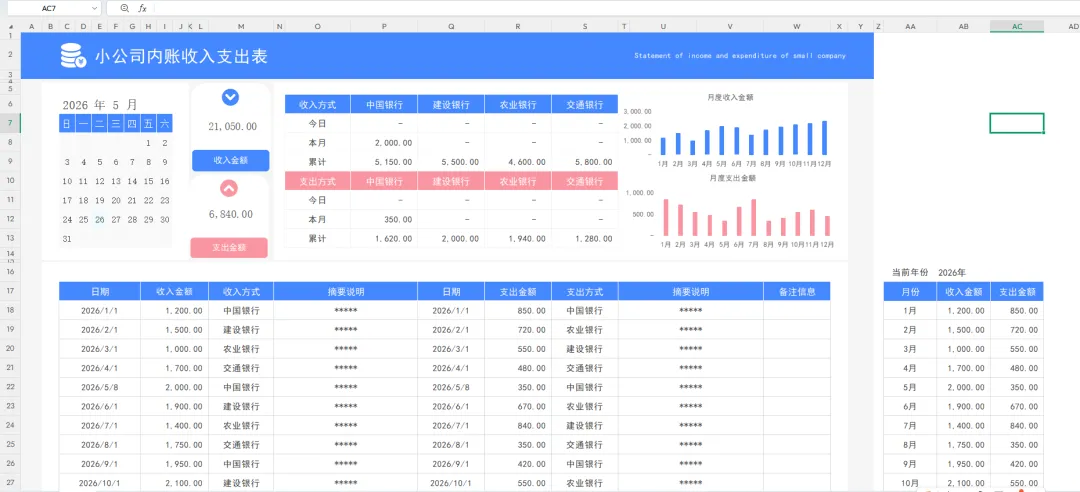Click the 收入金额 blue button
Screen dimensions: 1080x492
click(231, 160)
